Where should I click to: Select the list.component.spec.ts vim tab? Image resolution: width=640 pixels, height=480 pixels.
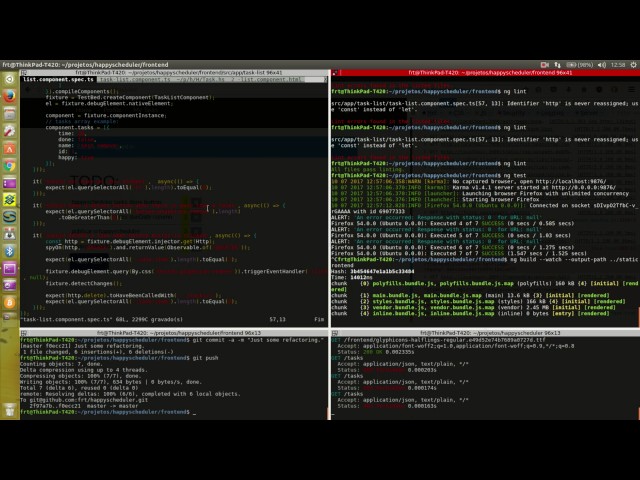coord(58,79)
